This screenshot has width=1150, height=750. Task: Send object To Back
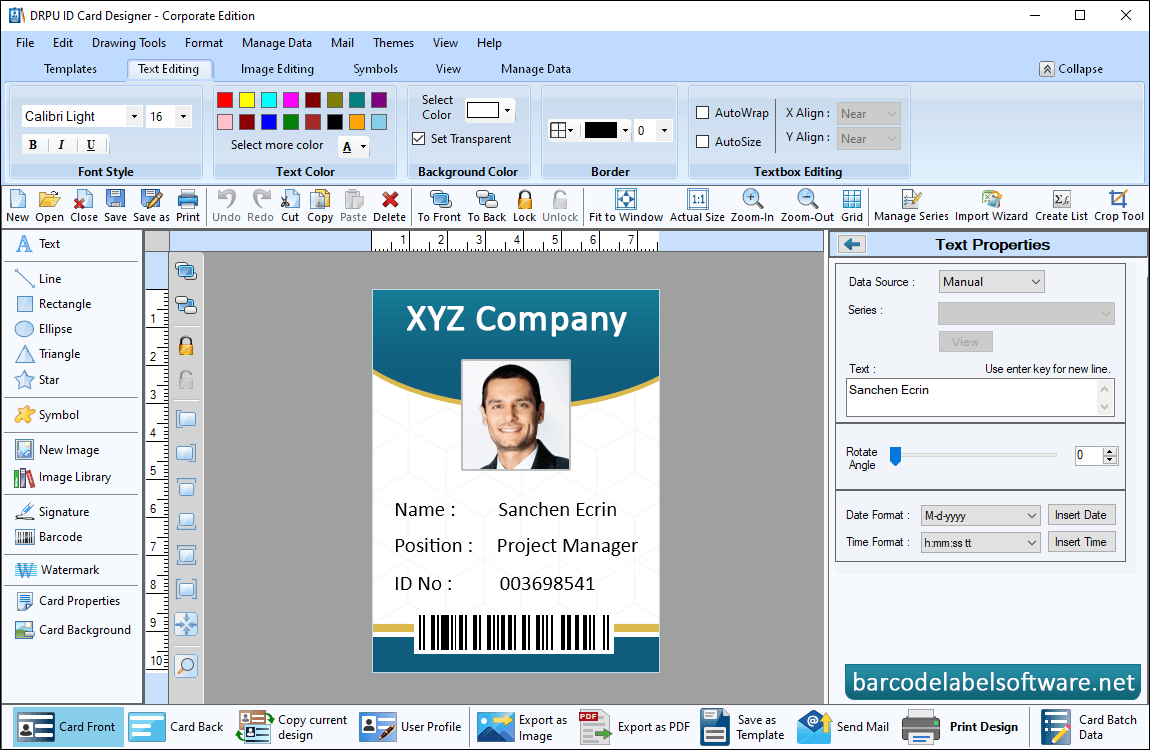click(x=487, y=206)
